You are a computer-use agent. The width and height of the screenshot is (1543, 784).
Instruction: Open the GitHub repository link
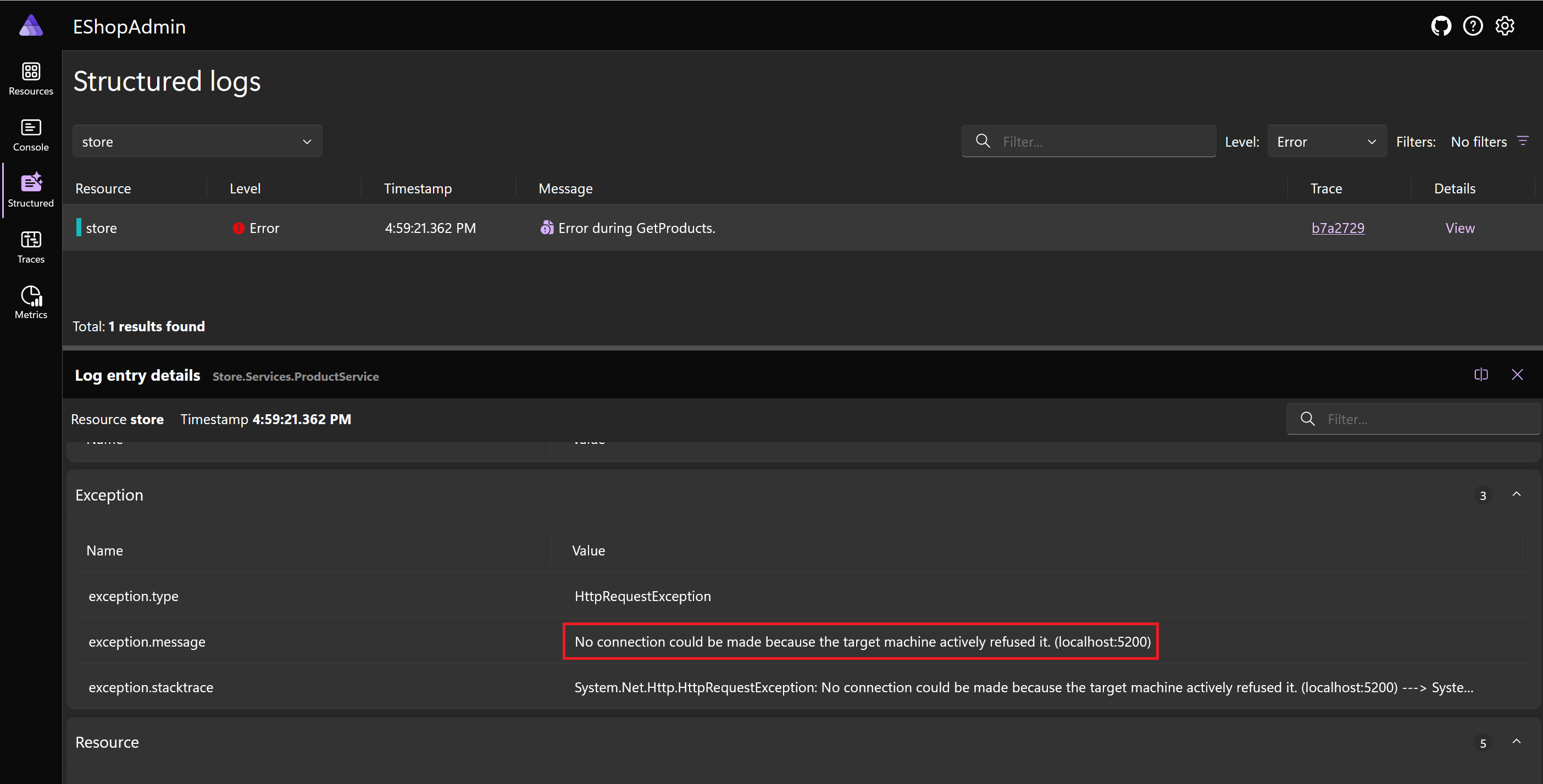[1441, 26]
